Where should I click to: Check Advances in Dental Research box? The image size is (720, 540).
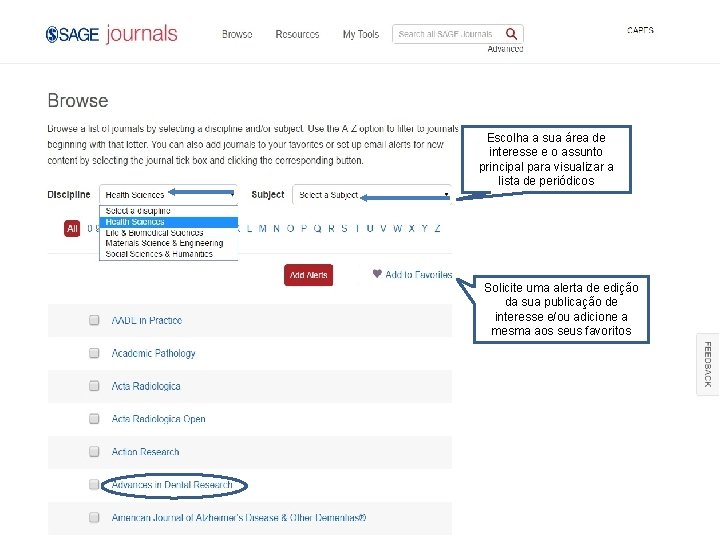pos(94,484)
